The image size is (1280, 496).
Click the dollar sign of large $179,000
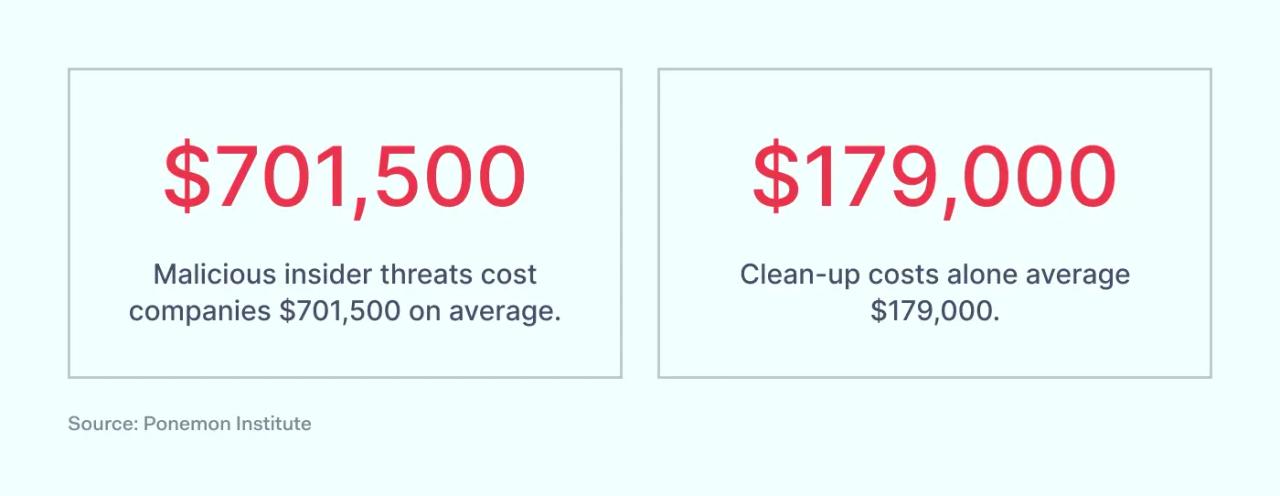pyautogui.click(x=773, y=178)
